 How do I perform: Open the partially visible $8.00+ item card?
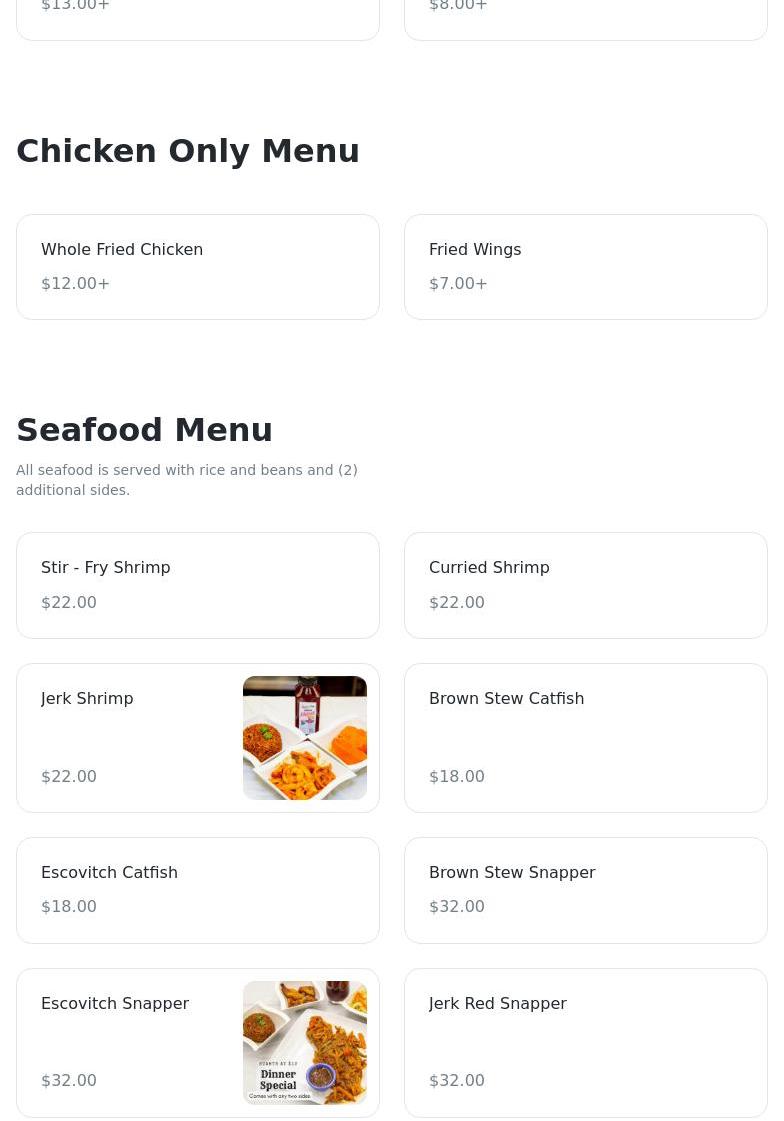point(585,18)
